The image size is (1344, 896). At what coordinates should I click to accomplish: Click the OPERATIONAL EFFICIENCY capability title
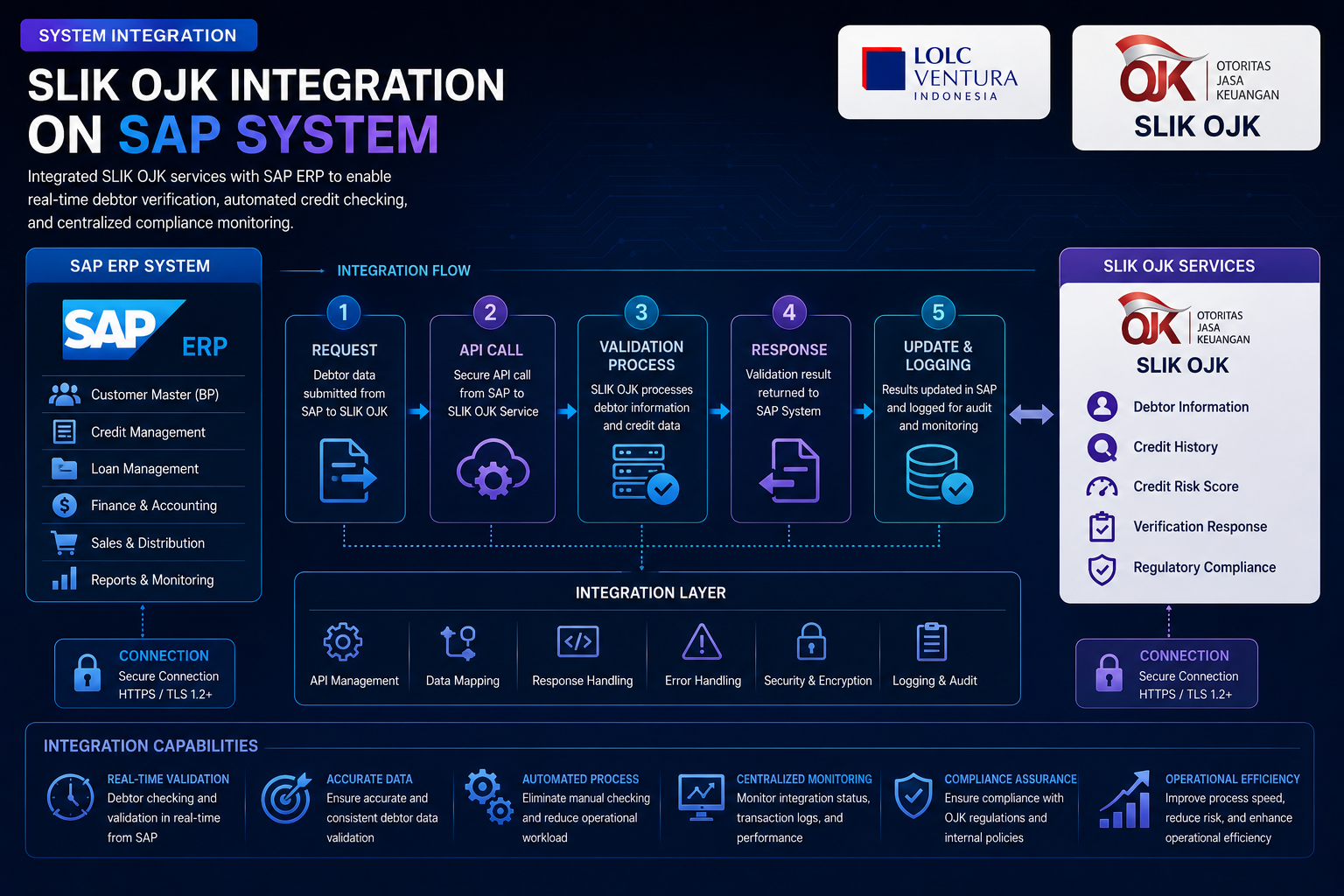[1232, 779]
